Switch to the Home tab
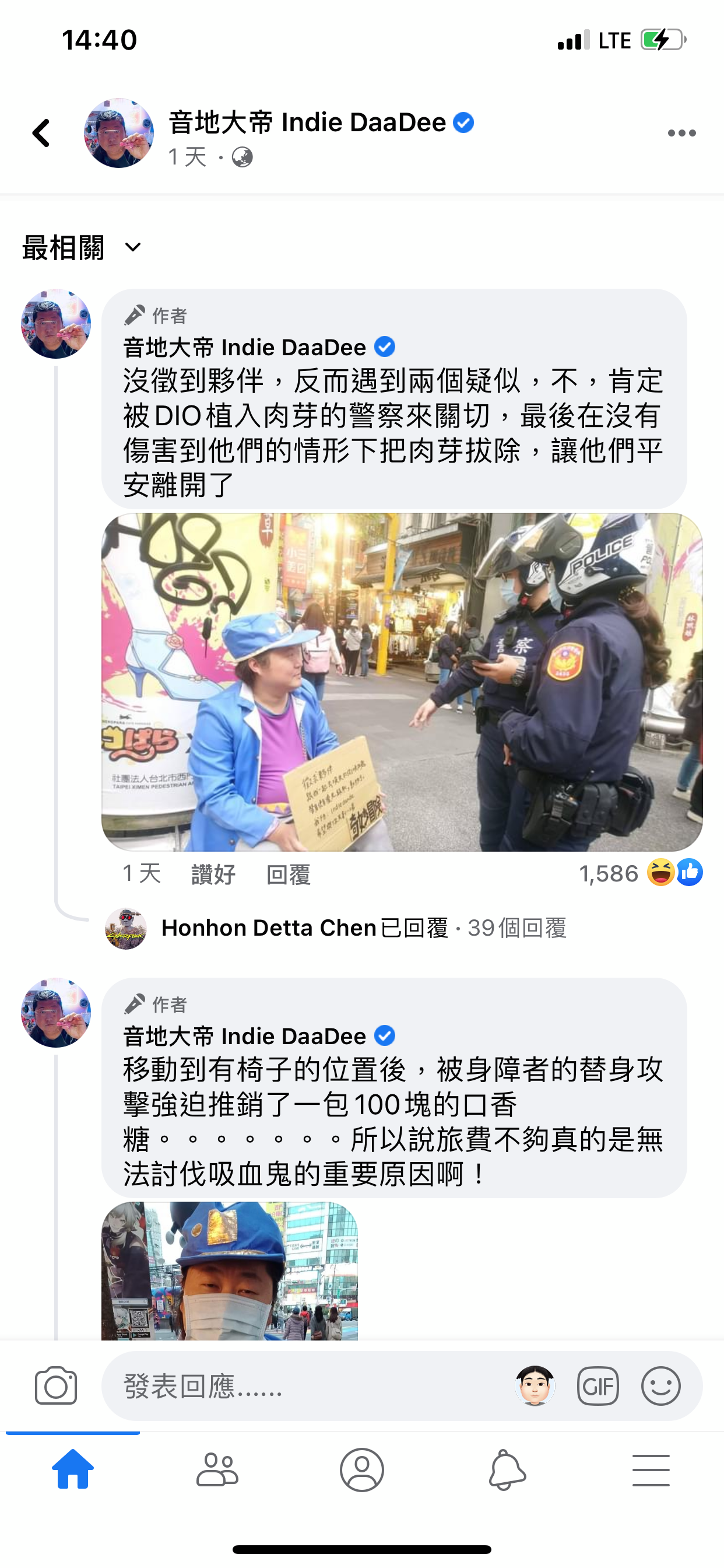 [x=73, y=1469]
